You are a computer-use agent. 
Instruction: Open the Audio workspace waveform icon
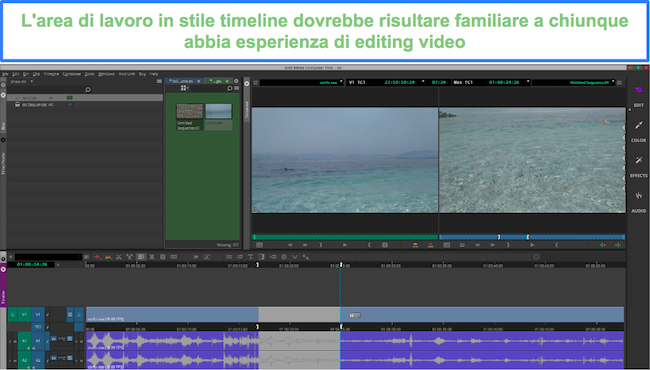[638, 195]
